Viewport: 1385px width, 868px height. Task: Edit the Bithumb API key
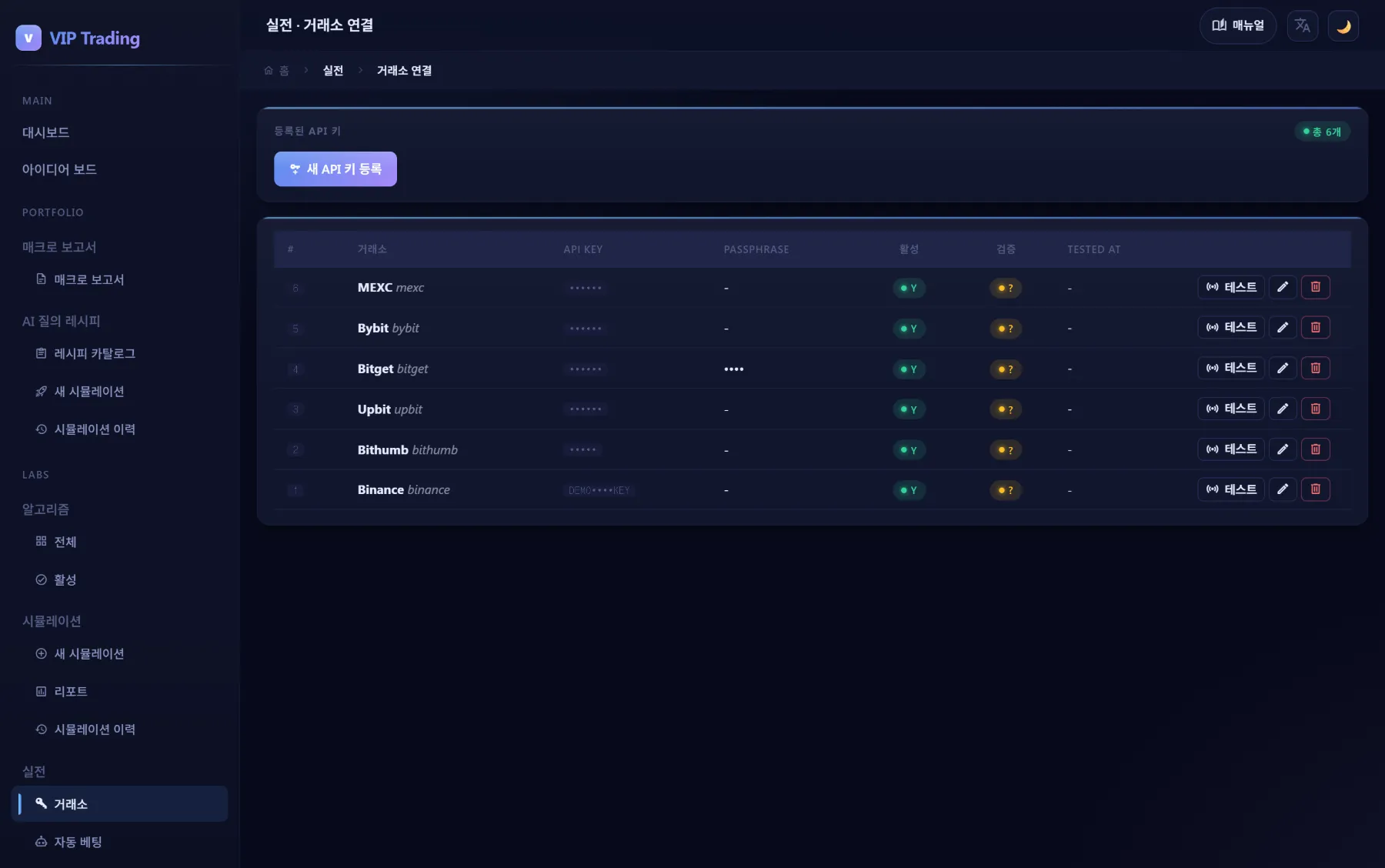coord(1283,449)
